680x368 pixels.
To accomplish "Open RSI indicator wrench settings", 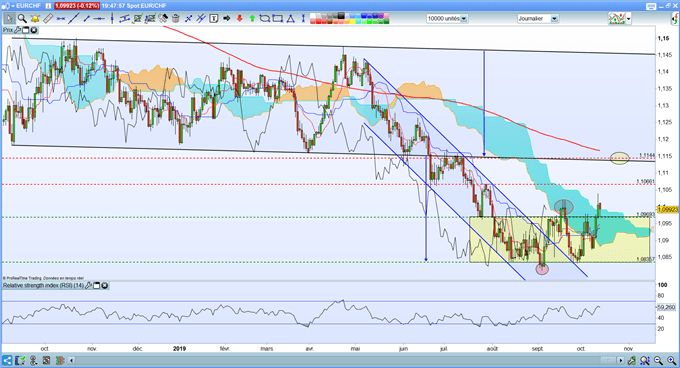I will click(x=88, y=286).
